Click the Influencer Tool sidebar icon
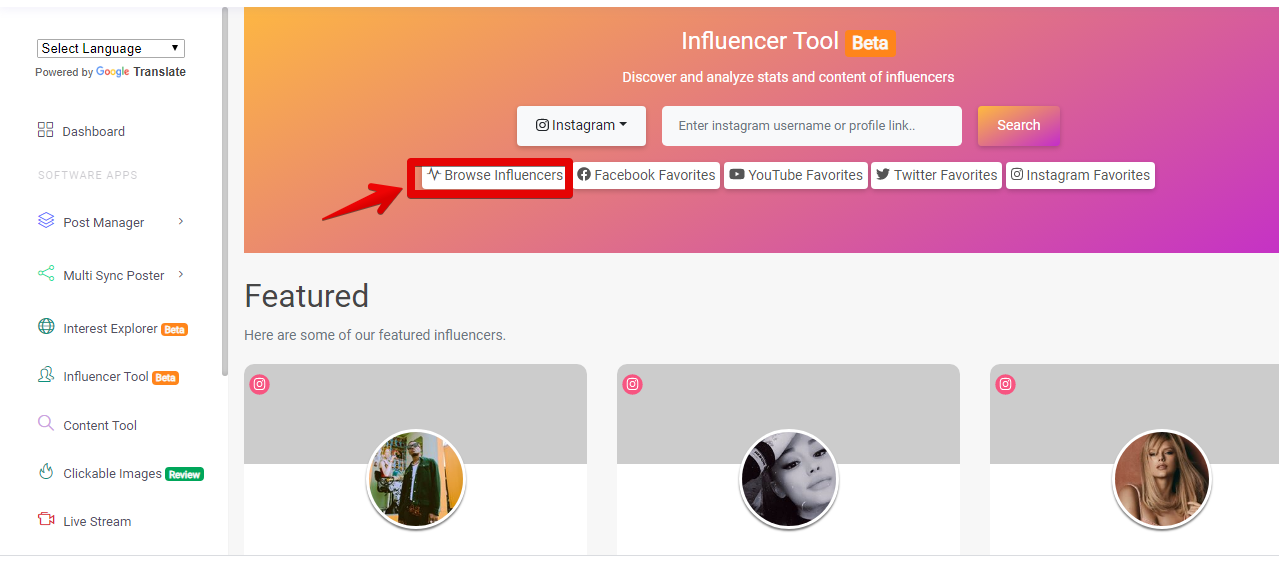The height and width of the screenshot is (562, 1279). pyautogui.click(x=46, y=375)
